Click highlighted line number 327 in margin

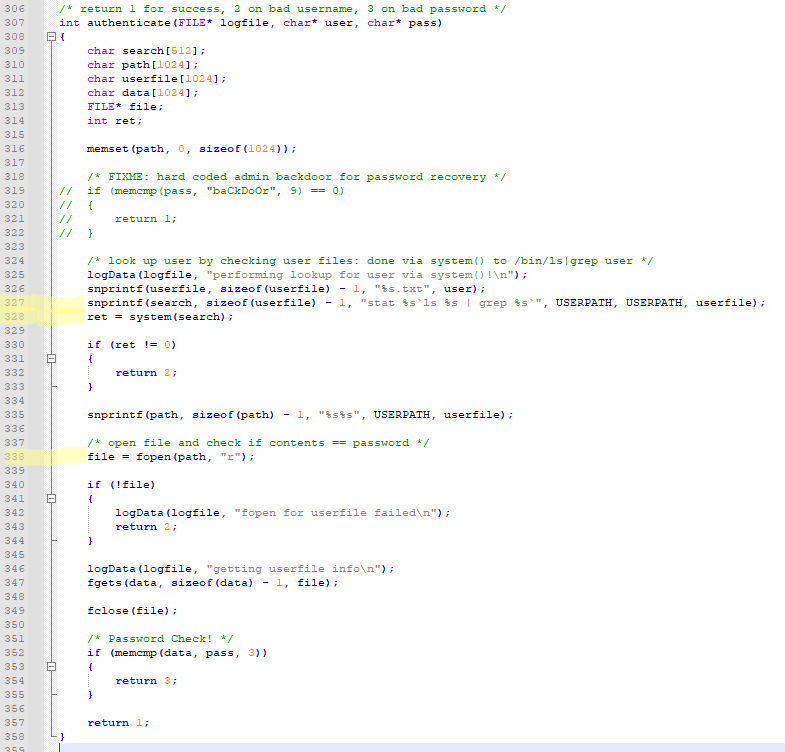pos(15,302)
